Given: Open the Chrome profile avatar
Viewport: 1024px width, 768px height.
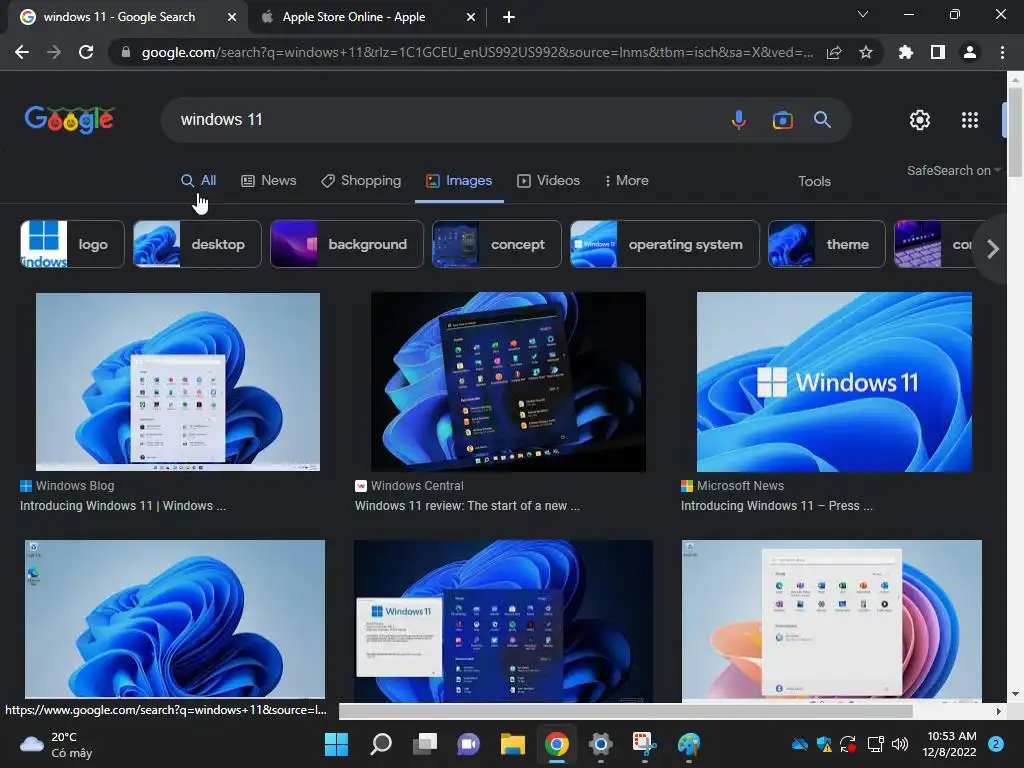Looking at the screenshot, I should [970, 52].
